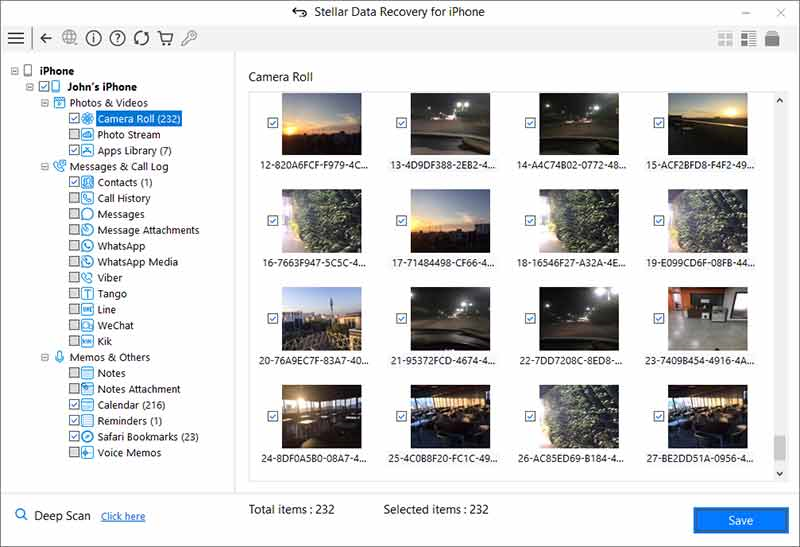Toggle the John's iPhone checkbox
The height and width of the screenshot is (547, 800).
point(44,86)
